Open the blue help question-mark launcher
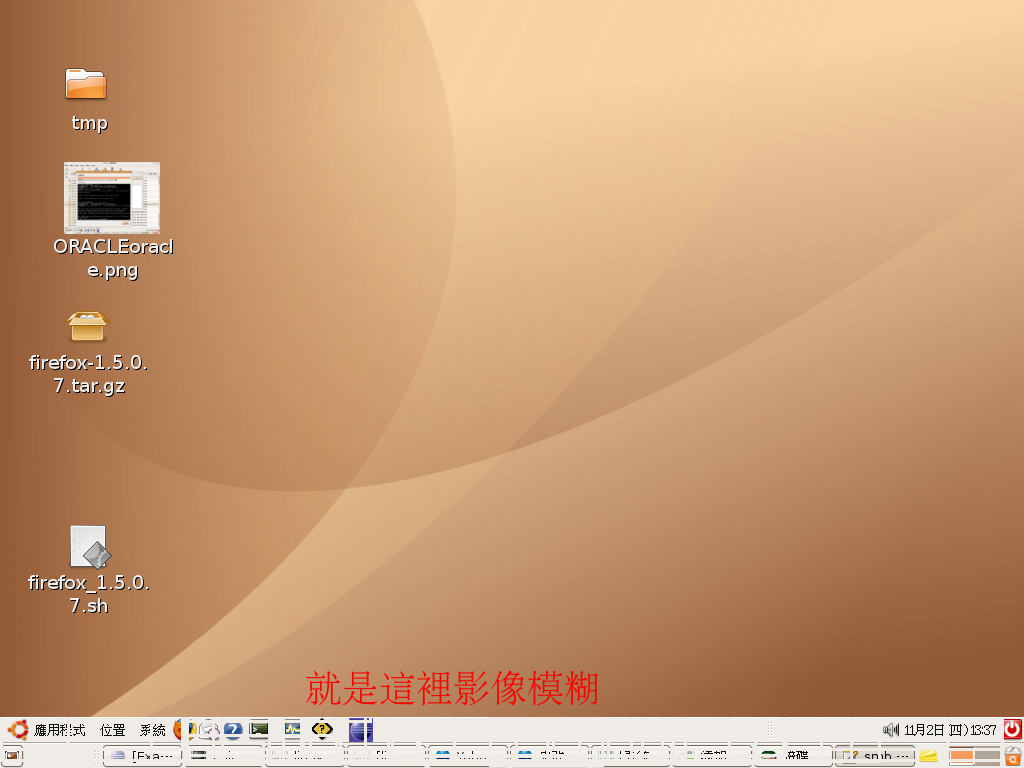Screen dimensions: 1024x768 [x=232, y=729]
